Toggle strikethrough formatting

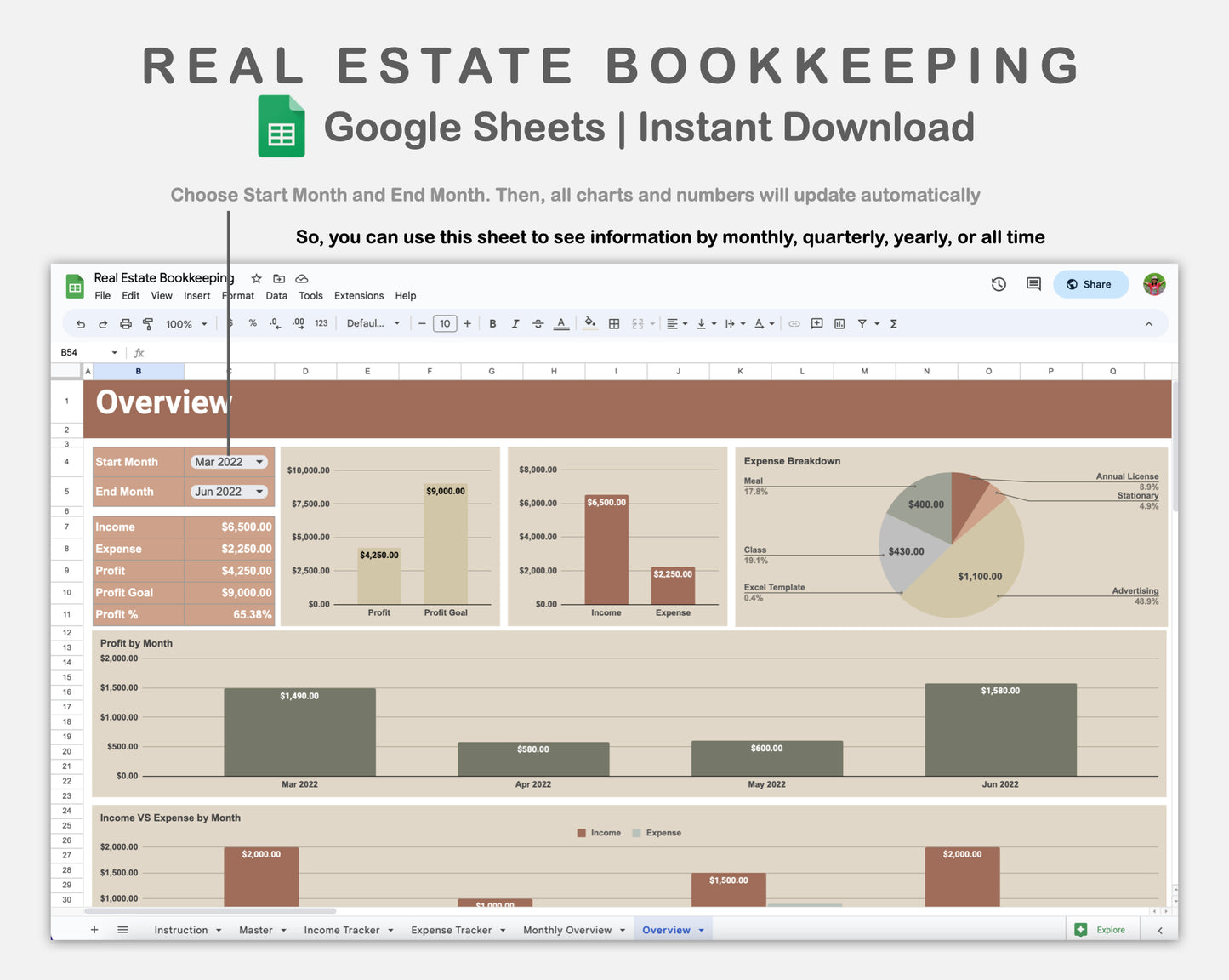pos(538,323)
